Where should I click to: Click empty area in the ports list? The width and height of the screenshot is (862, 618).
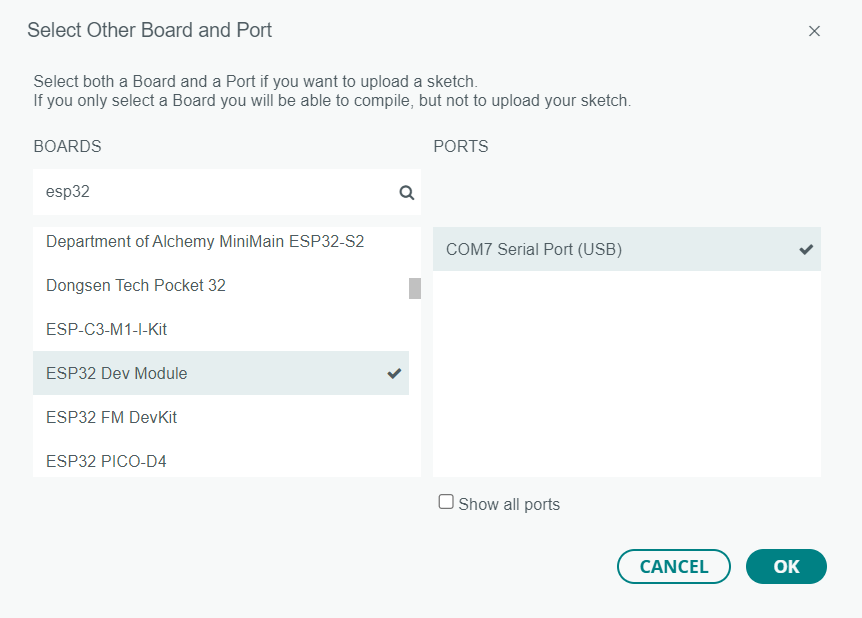point(626,380)
